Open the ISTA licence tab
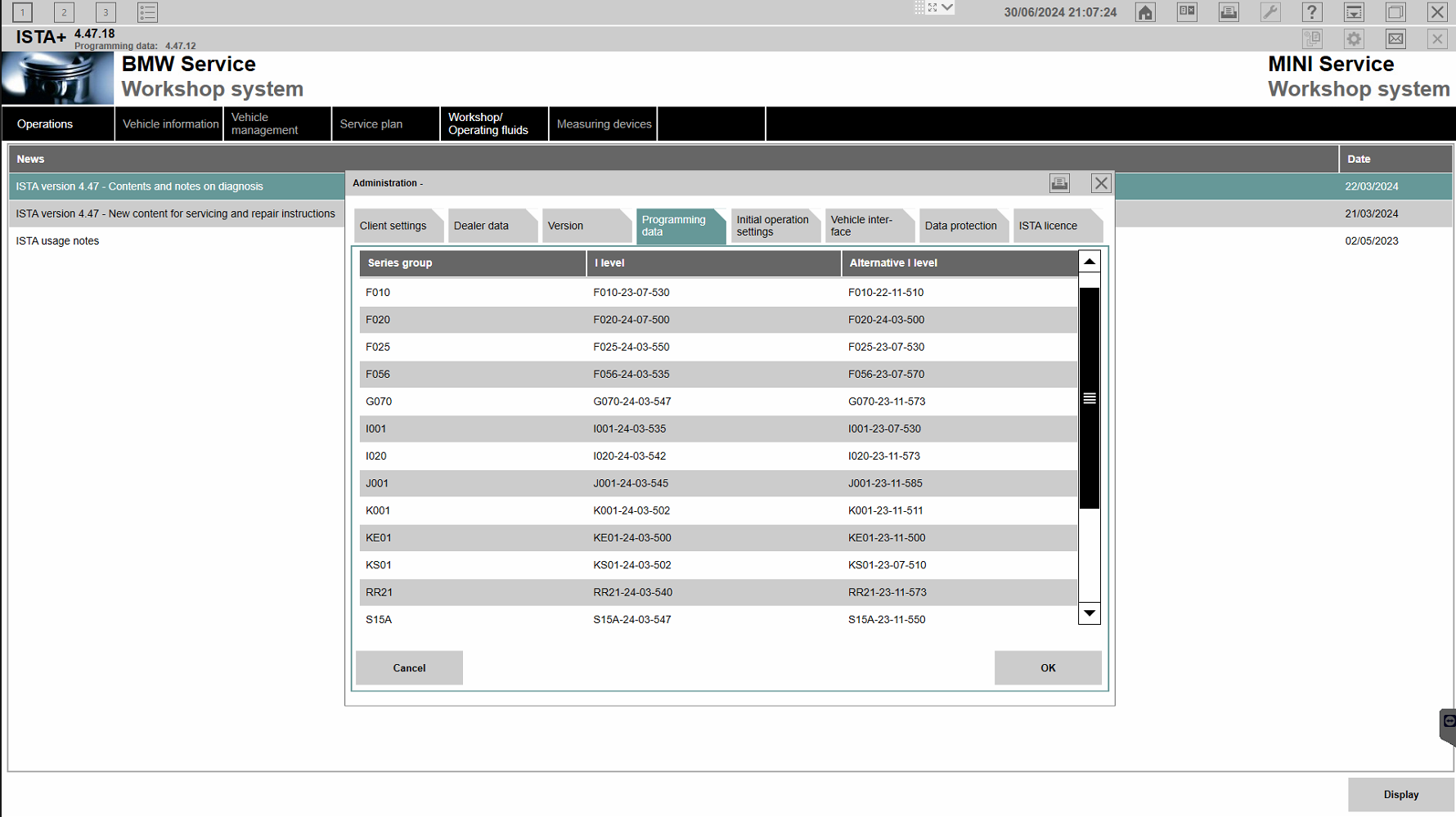This screenshot has width=1456, height=817. coord(1058,226)
